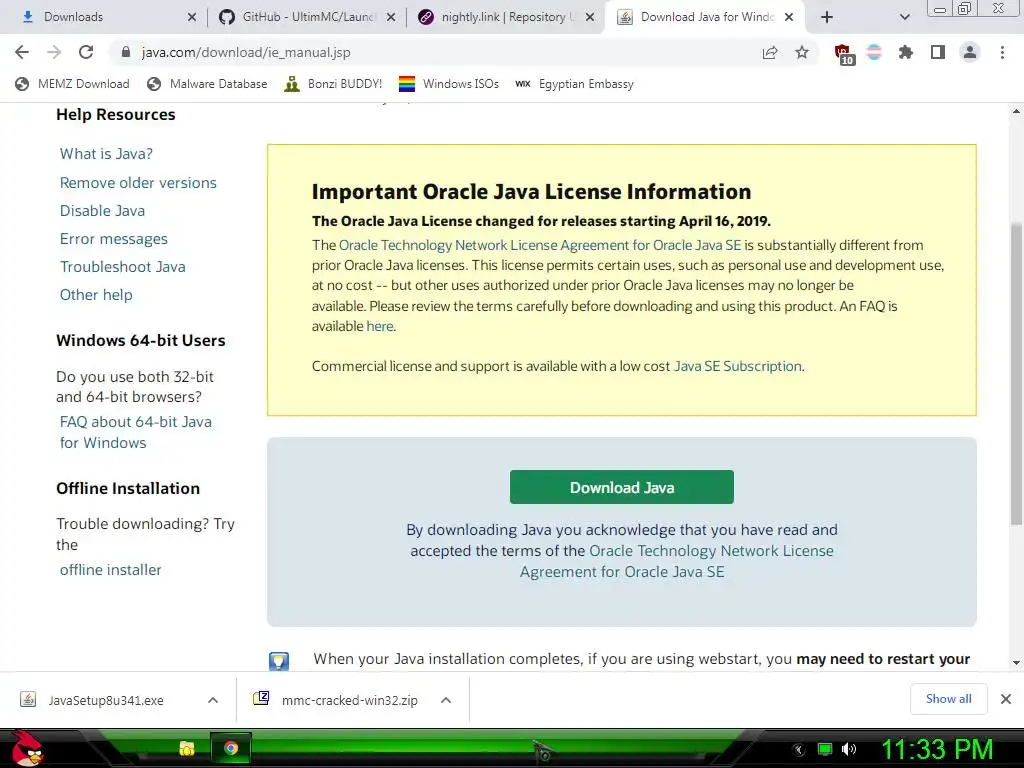The height and width of the screenshot is (768, 1024).
Task: Open the Troubleshoot Java link
Action: (x=123, y=266)
